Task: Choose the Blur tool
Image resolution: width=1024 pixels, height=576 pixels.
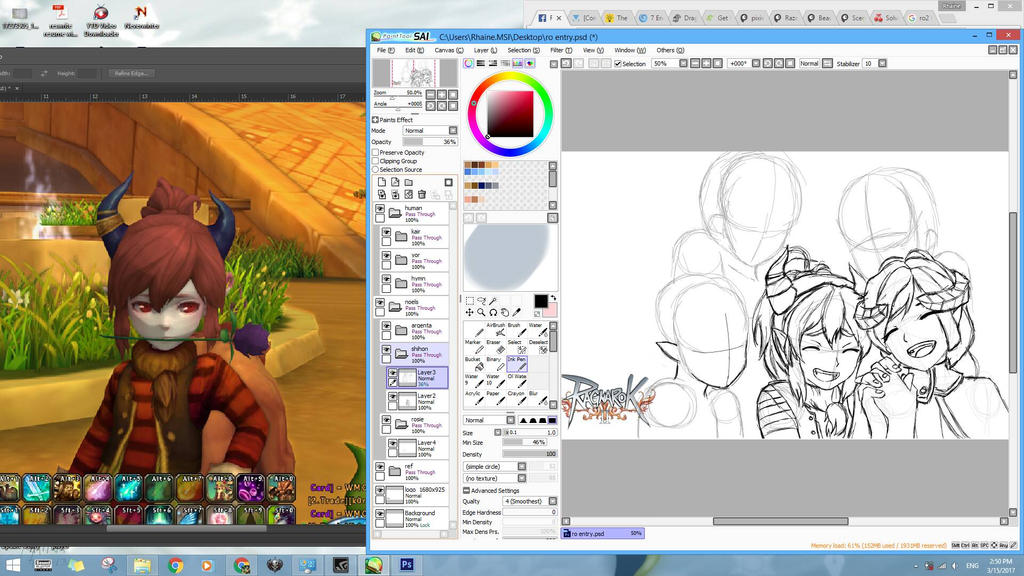Action: (x=537, y=398)
